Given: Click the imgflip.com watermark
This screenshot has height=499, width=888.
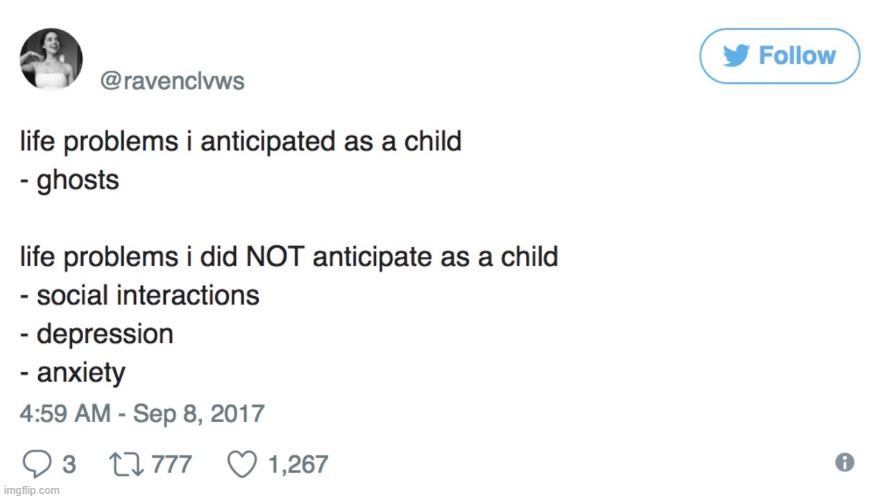Looking at the screenshot, I should [32, 490].
